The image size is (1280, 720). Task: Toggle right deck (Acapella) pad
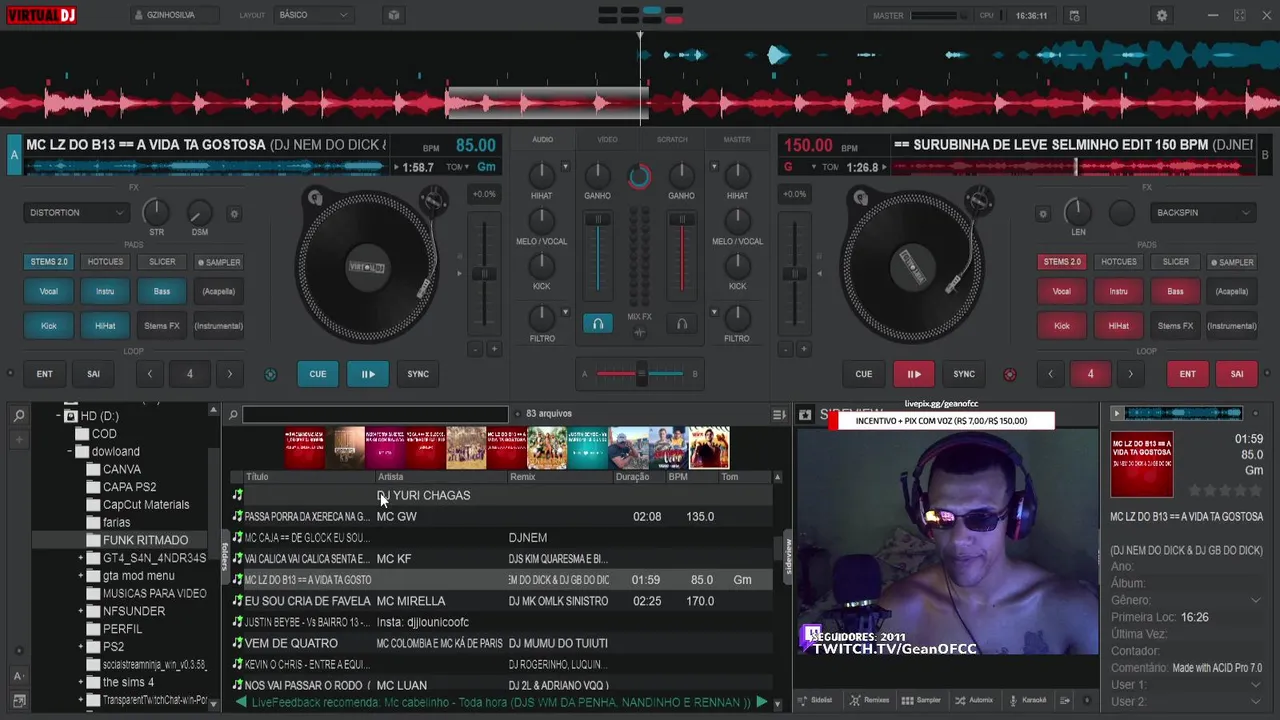(x=1232, y=291)
